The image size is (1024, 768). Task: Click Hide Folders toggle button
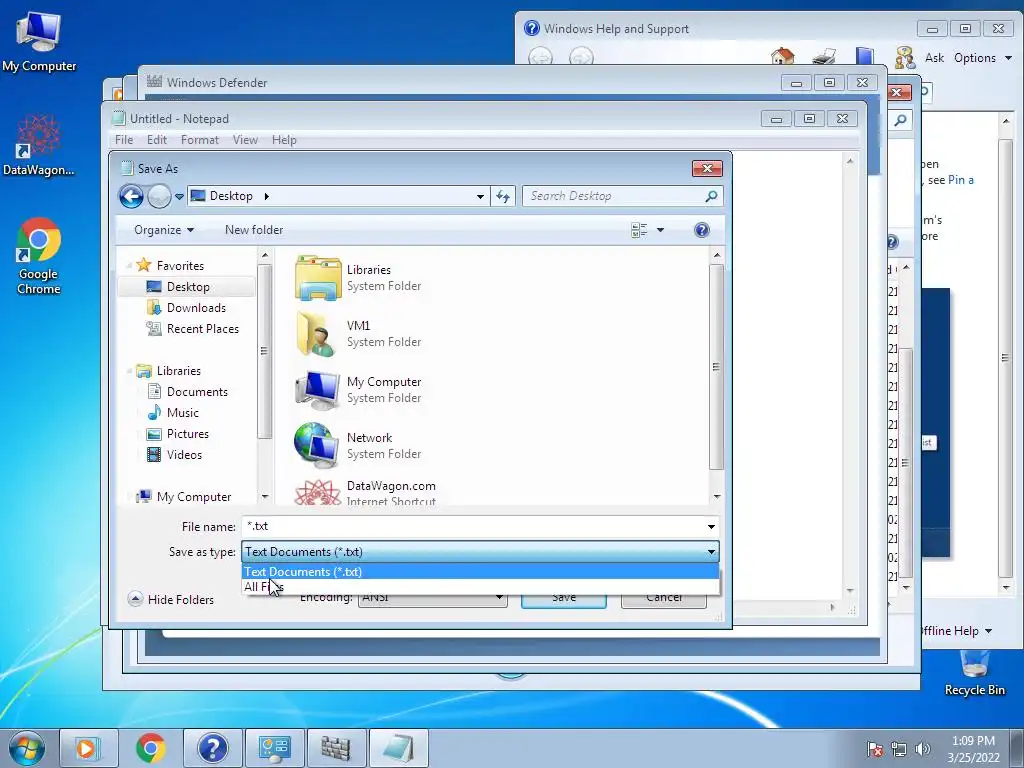tap(171, 600)
